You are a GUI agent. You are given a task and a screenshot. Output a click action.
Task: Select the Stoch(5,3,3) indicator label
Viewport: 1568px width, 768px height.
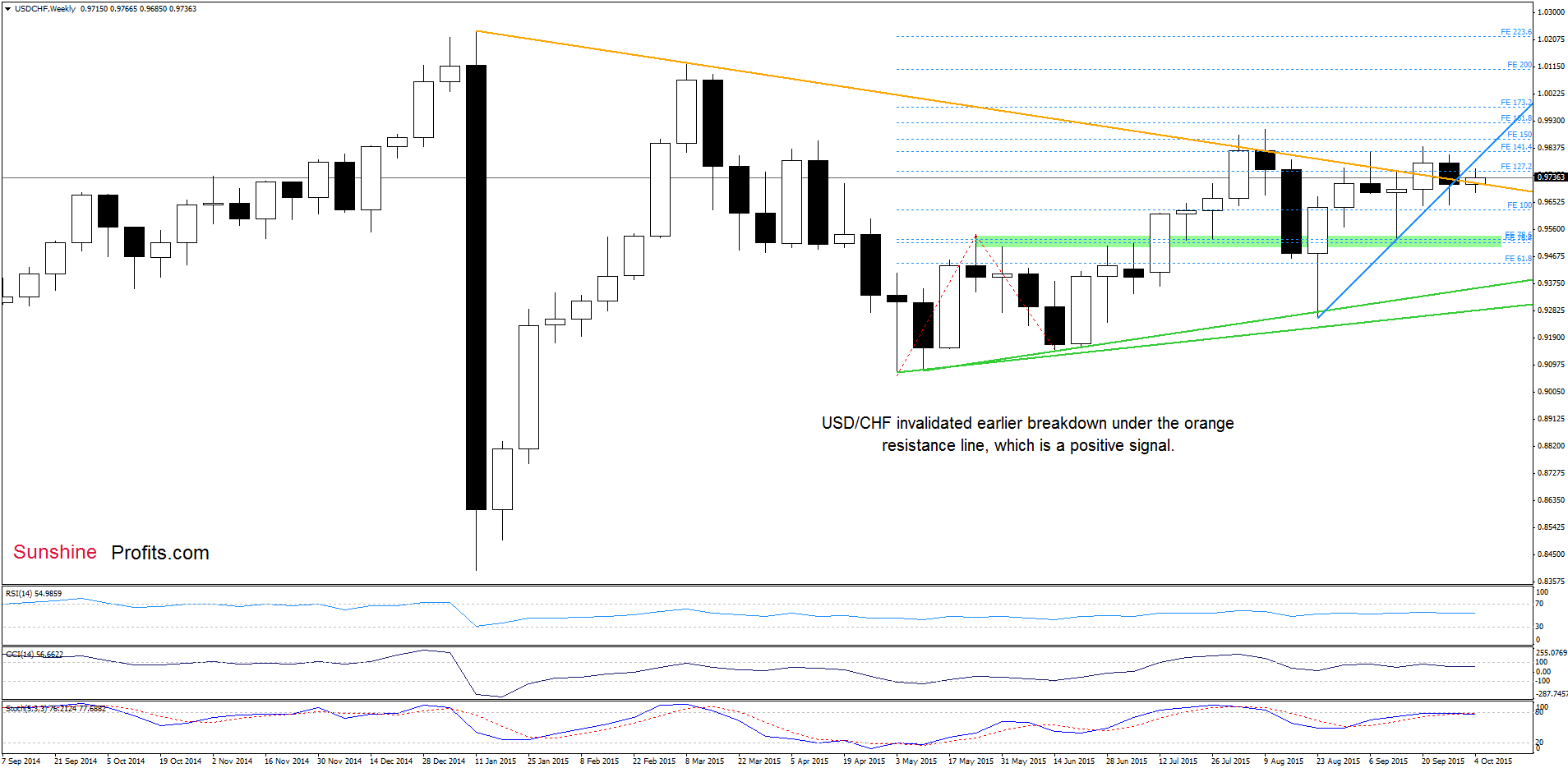pos(56,708)
